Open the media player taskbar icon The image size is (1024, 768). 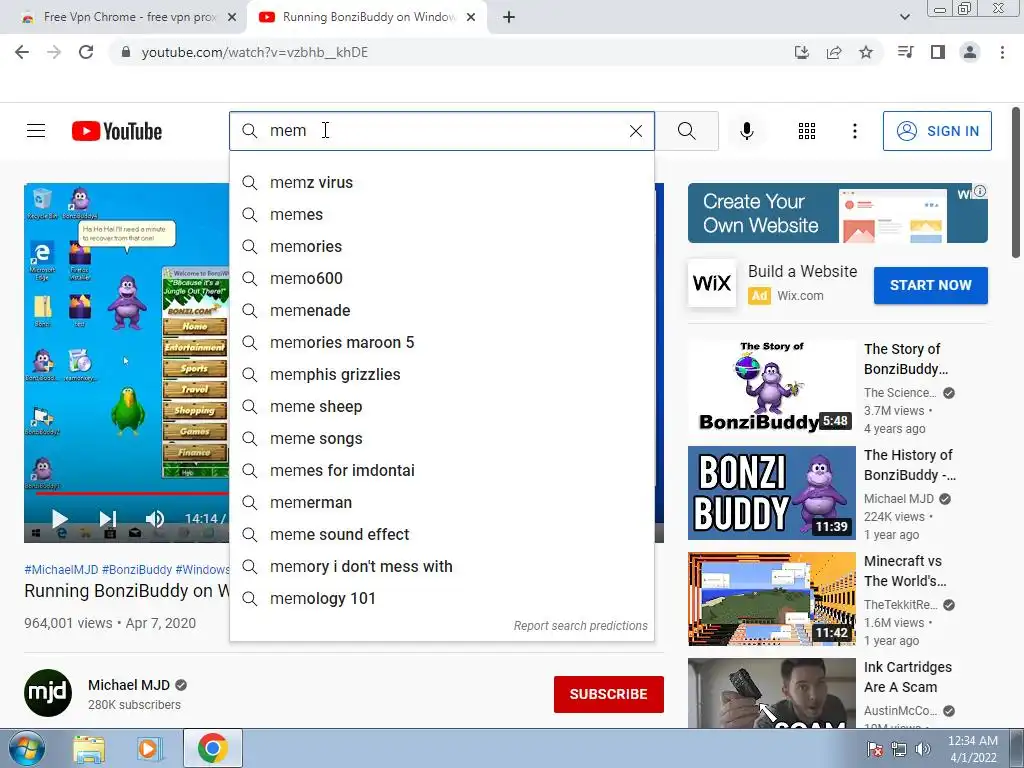150,749
